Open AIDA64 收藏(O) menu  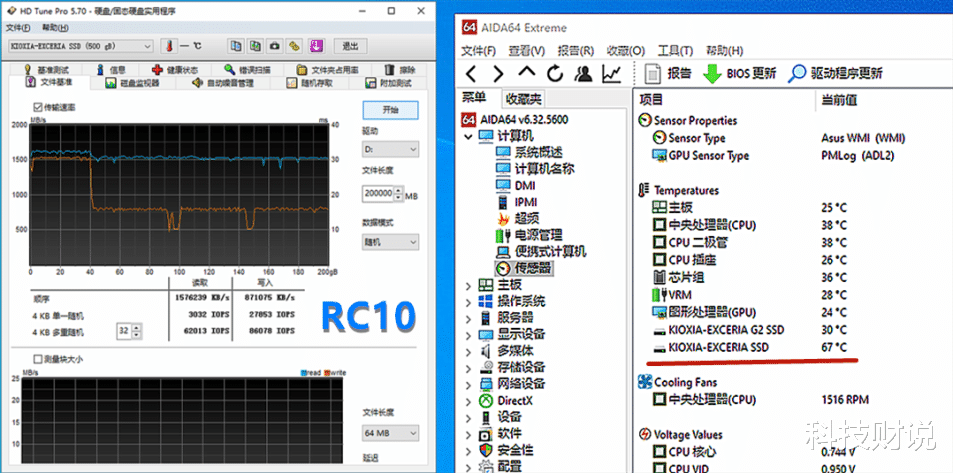(626, 51)
